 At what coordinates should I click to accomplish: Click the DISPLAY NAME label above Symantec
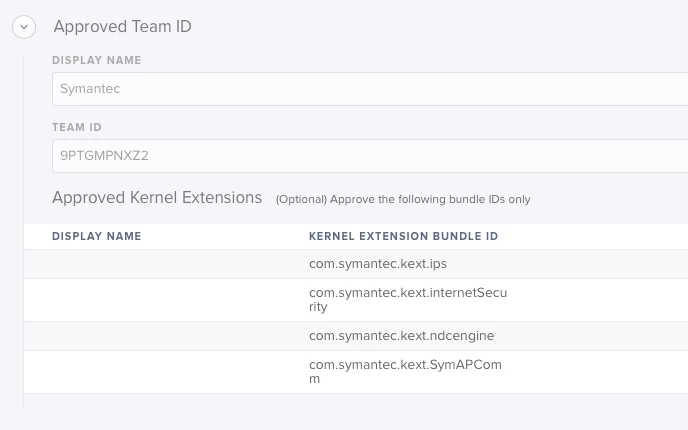point(97,60)
